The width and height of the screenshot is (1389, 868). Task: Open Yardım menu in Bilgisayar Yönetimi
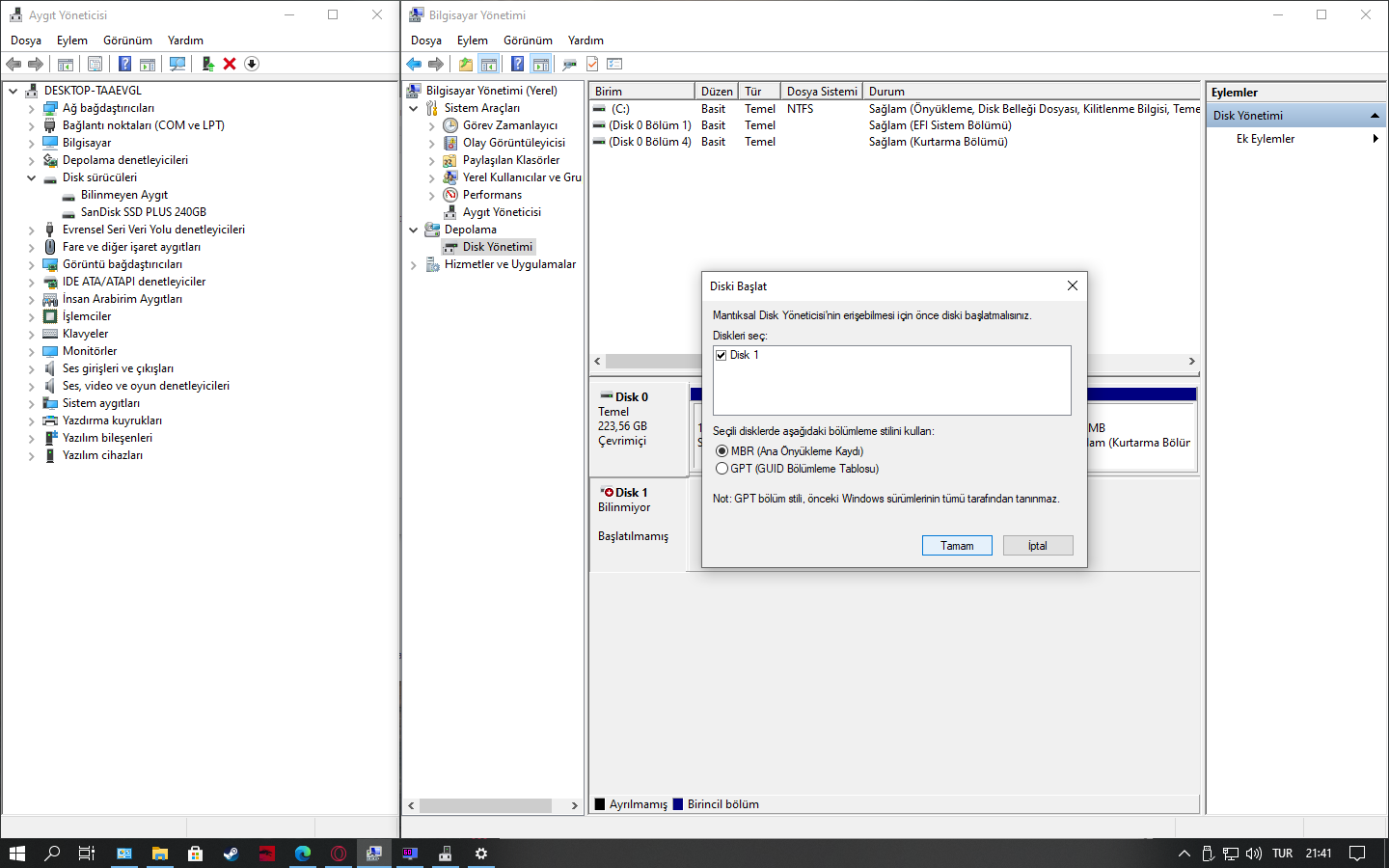point(586,41)
